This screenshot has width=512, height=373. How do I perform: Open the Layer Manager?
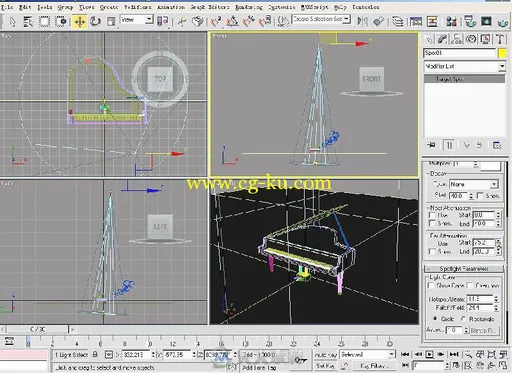click(397, 22)
